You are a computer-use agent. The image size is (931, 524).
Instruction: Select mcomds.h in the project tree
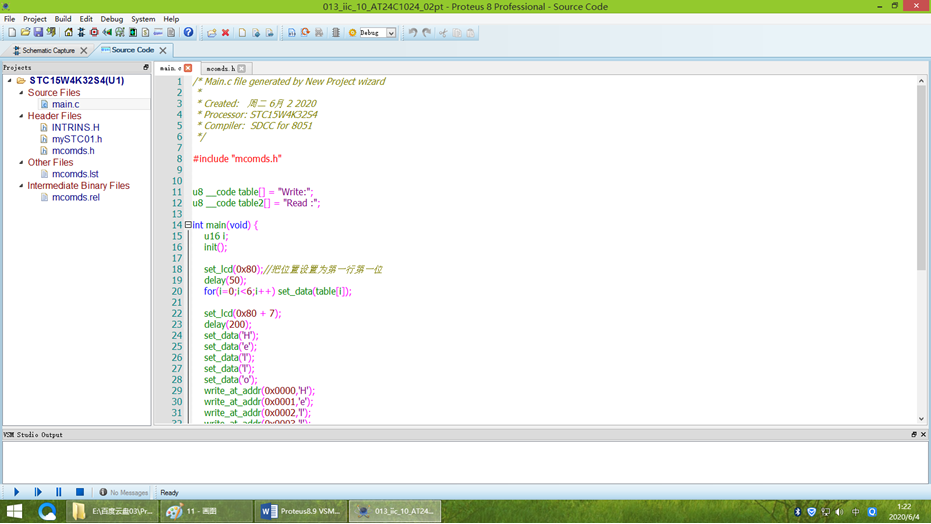(73, 151)
